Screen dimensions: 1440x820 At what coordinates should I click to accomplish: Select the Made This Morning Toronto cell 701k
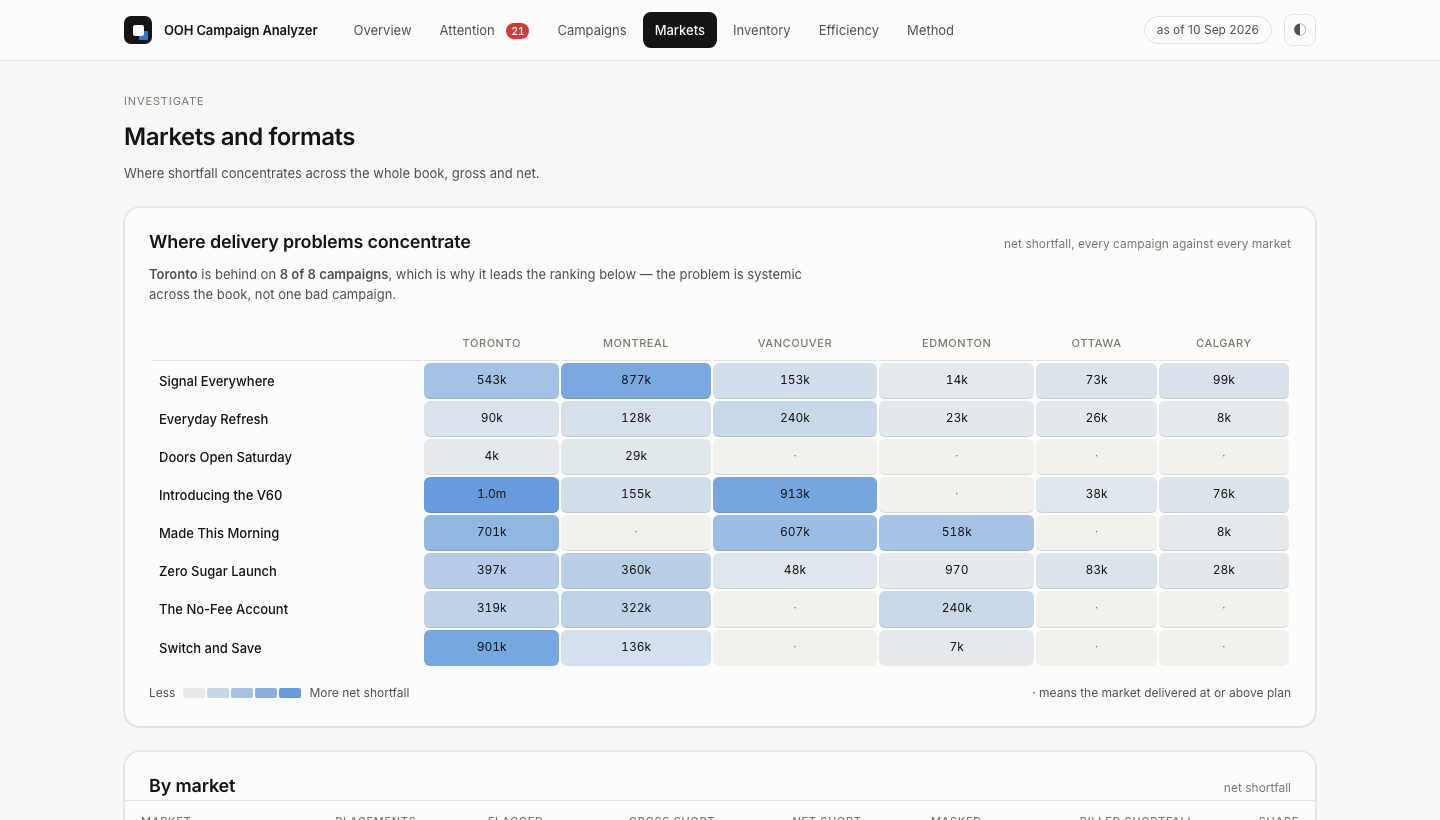point(491,532)
